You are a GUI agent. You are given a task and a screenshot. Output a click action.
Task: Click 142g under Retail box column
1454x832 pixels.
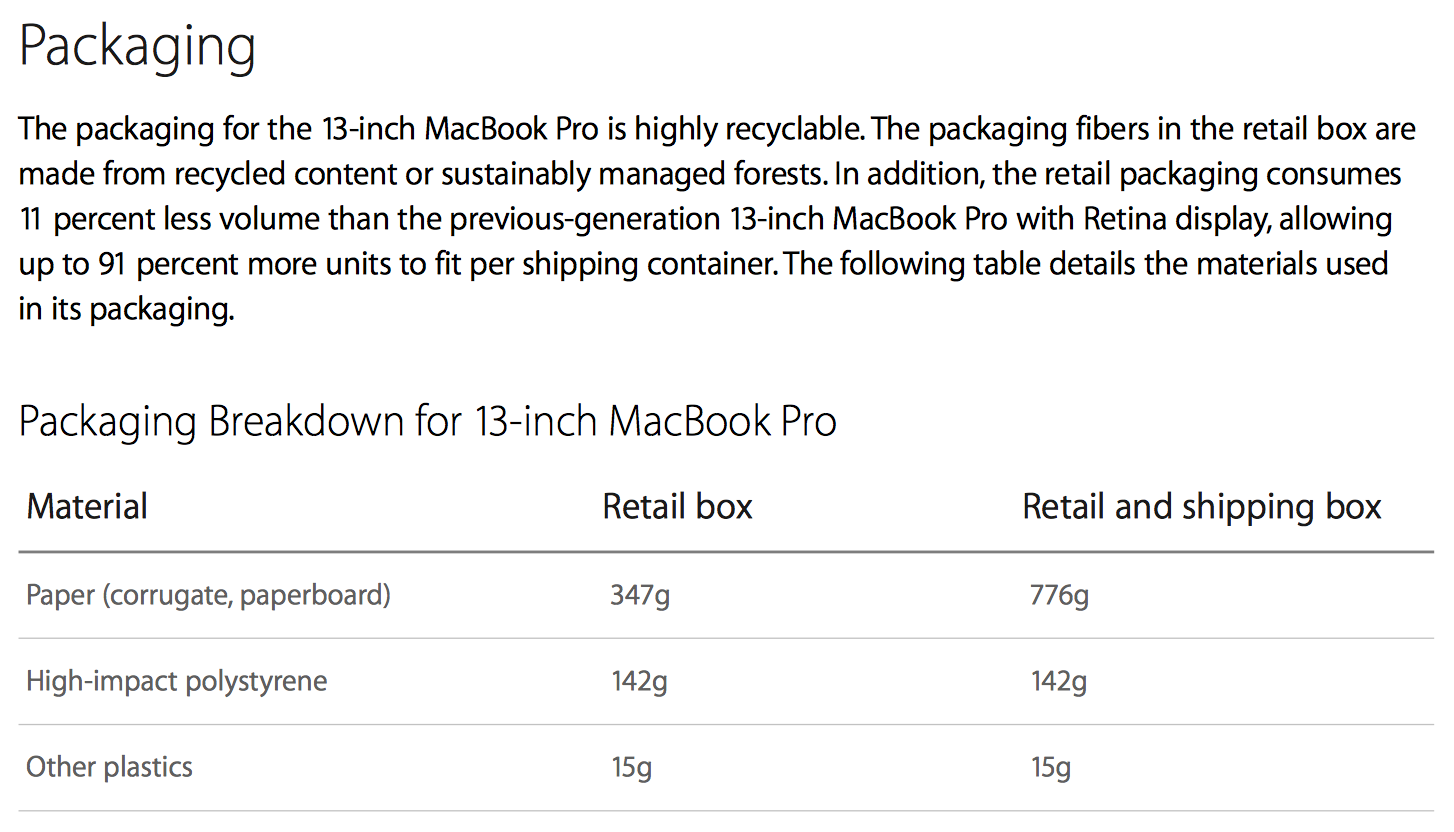click(x=640, y=683)
